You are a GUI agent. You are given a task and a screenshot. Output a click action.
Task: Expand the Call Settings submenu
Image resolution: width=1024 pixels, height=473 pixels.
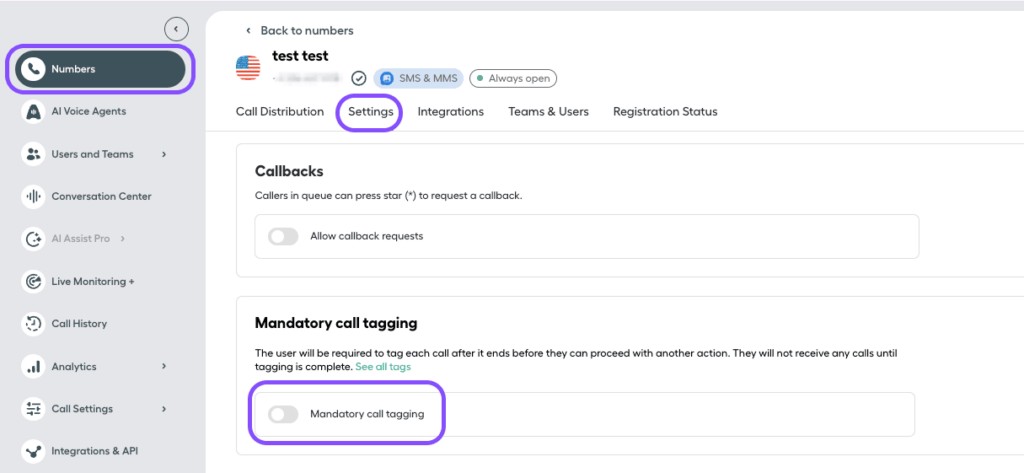164,409
